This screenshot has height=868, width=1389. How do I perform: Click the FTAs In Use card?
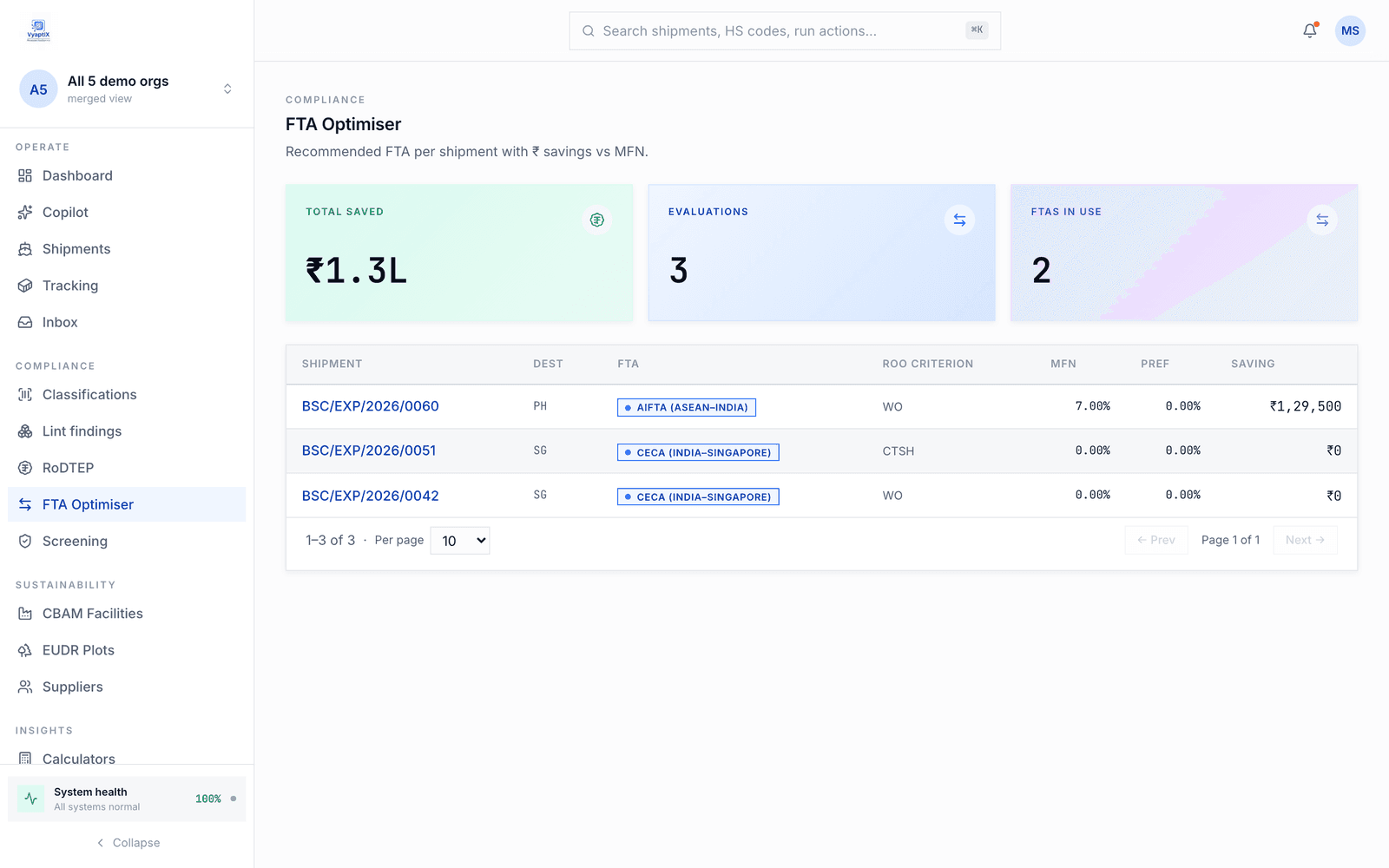1184,253
